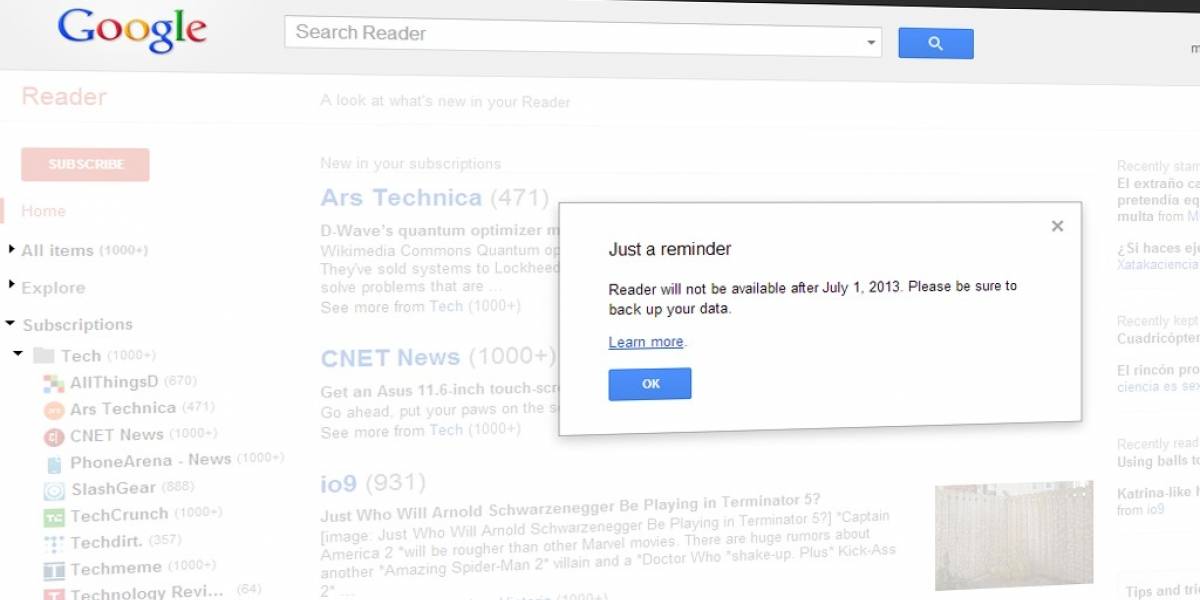The width and height of the screenshot is (1200, 600).
Task: Open the All items label
Action: coord(57,250)
